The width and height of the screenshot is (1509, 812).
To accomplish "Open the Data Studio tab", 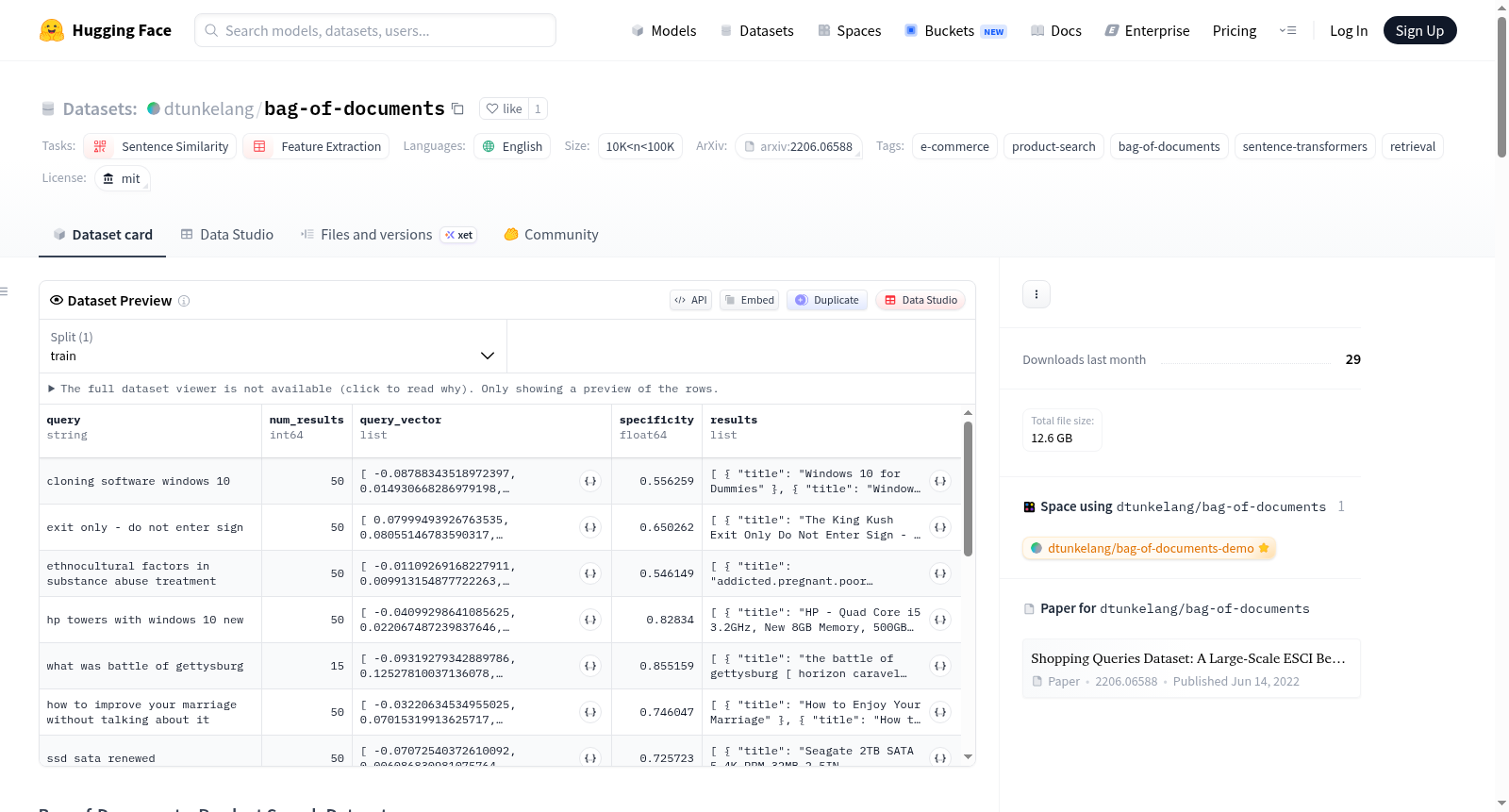I will (227, 235).
